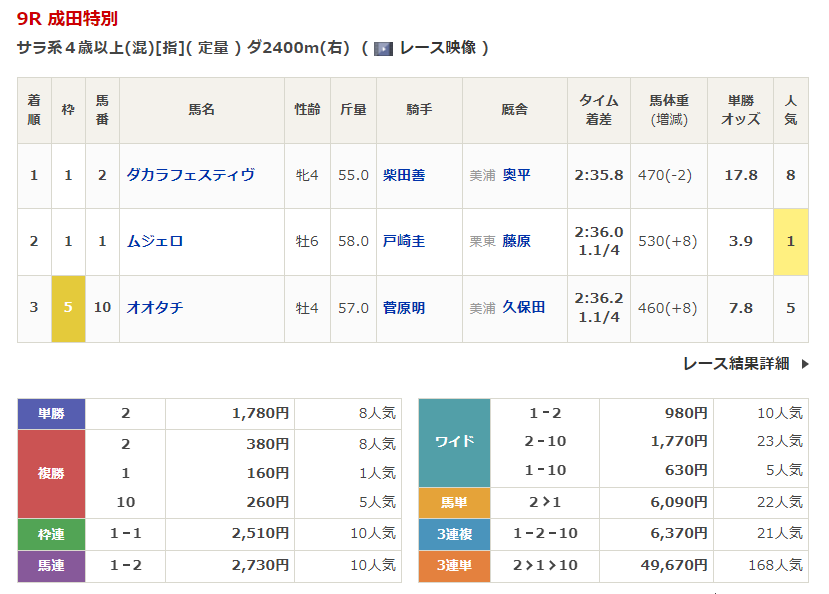Click the red 複勝 payout label
Screen dimensions: 829x594
pyautogui.click(x=51, y=473)
